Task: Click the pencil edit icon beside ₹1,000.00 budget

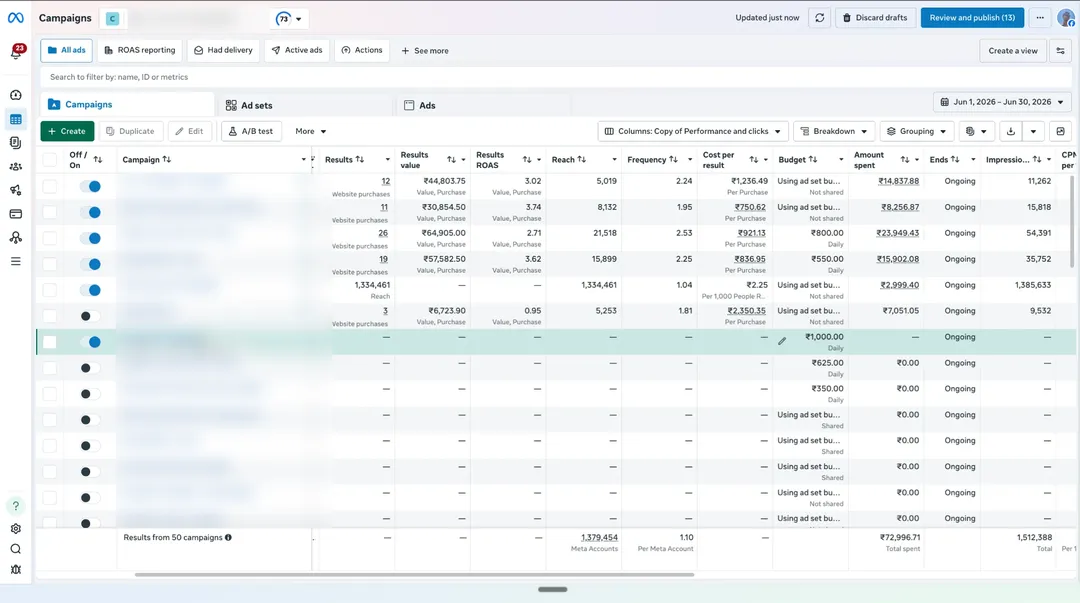Action: (782, 341)
